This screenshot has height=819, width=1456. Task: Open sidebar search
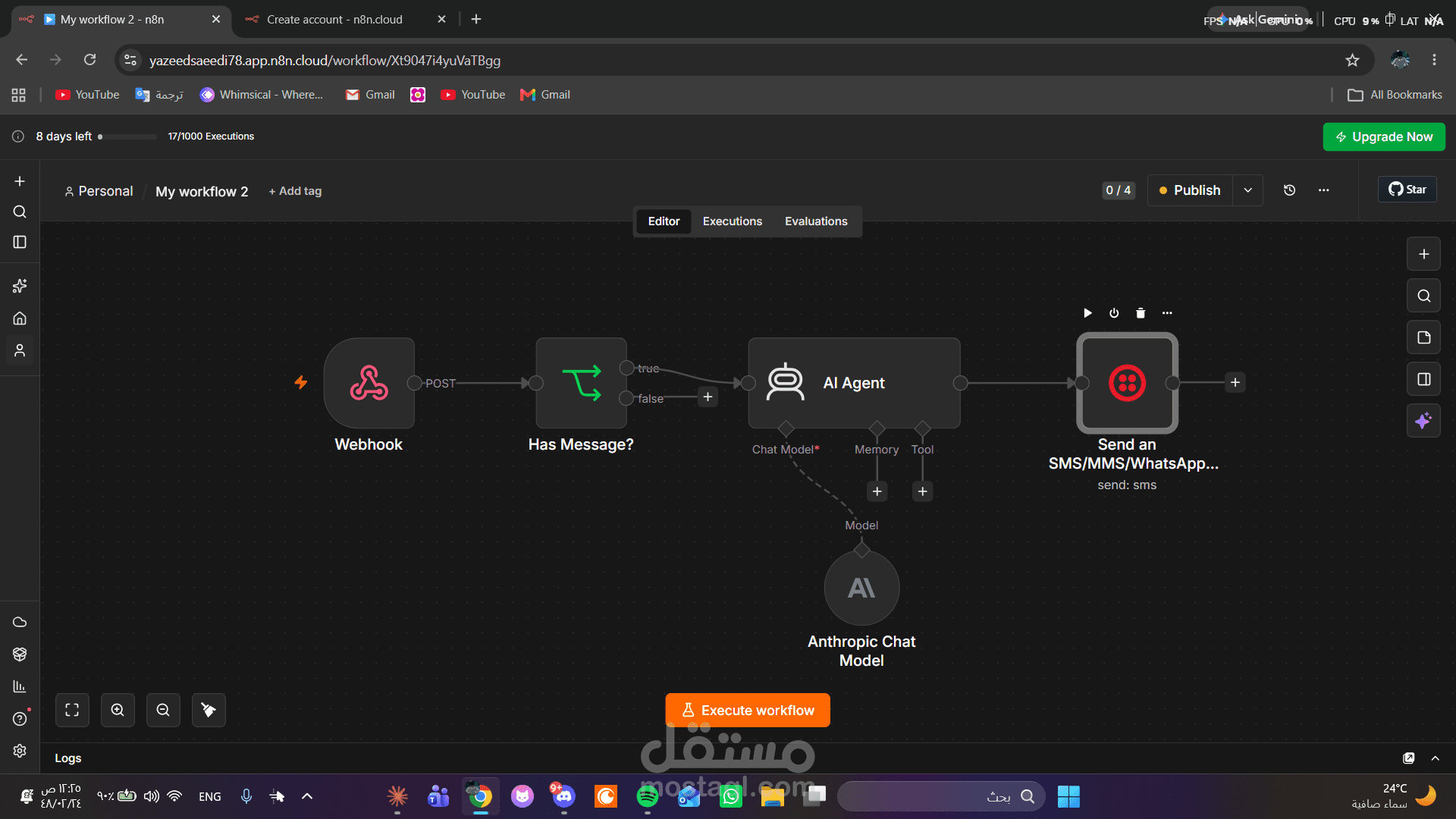pos(20,212)
